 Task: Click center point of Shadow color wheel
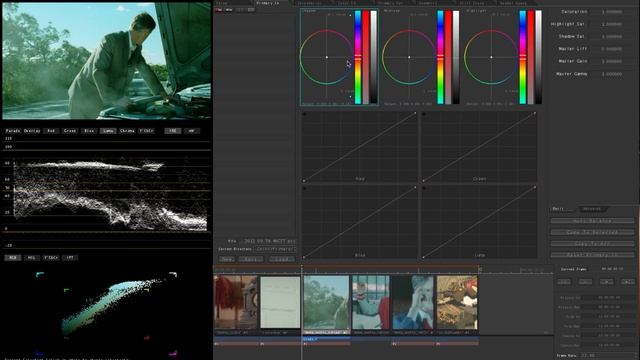point(327,57)
